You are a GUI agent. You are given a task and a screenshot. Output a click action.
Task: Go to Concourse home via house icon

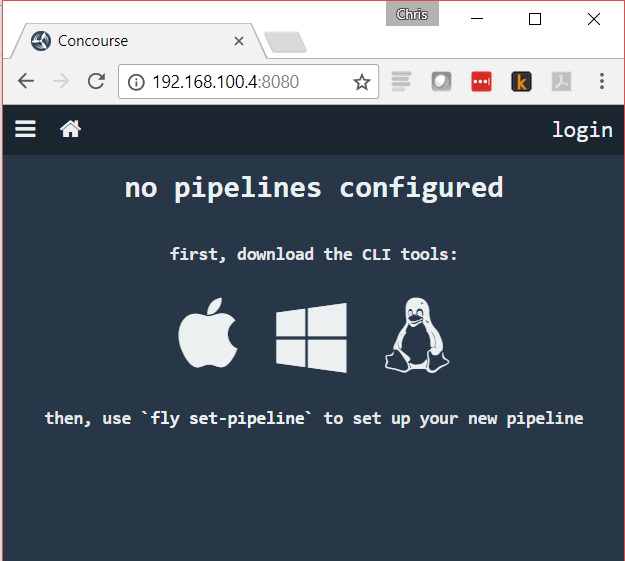(70, 129)
